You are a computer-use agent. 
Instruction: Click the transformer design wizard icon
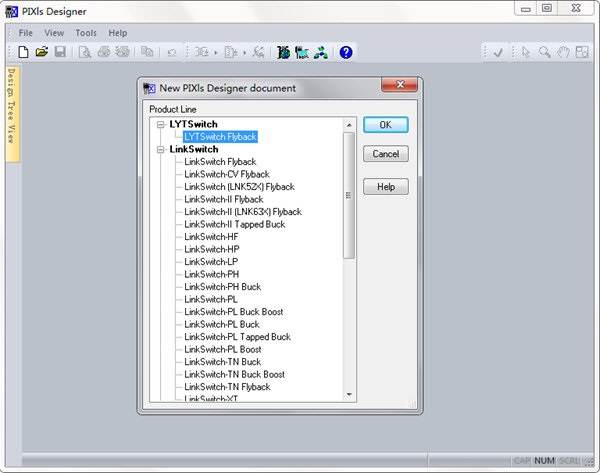coord(202,52)
